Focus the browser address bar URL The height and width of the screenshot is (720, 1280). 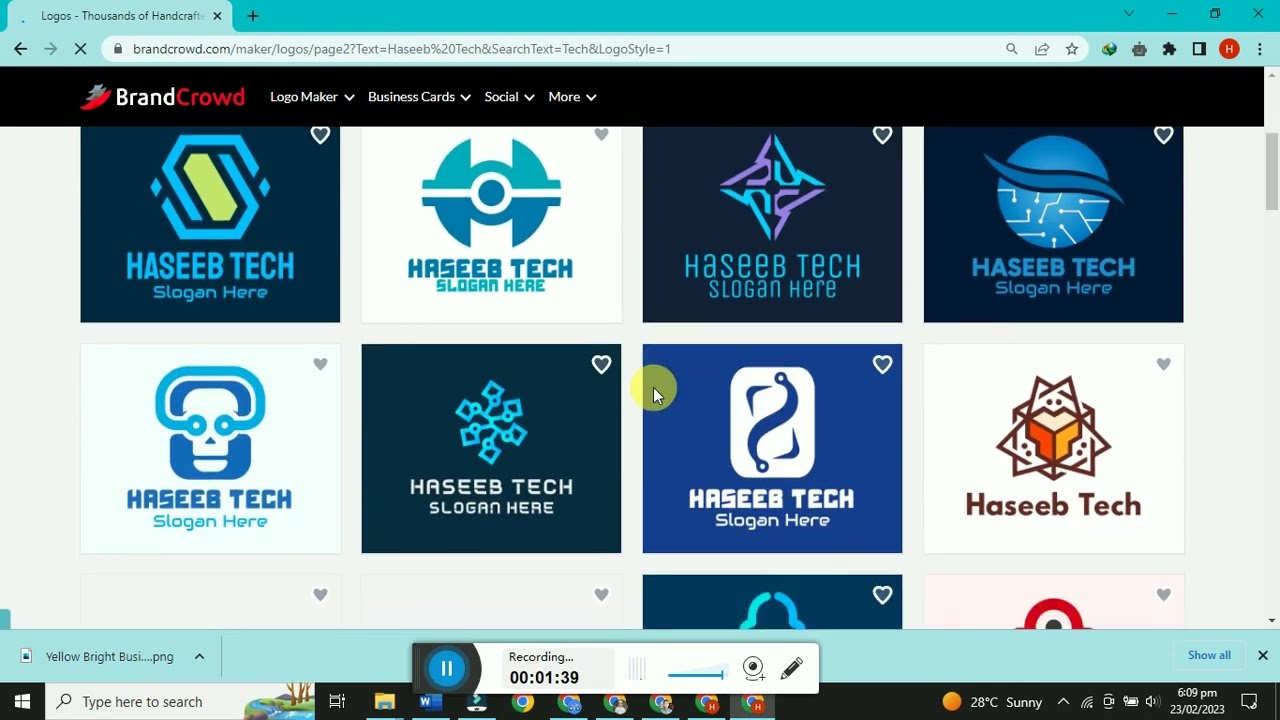point(401,49)
